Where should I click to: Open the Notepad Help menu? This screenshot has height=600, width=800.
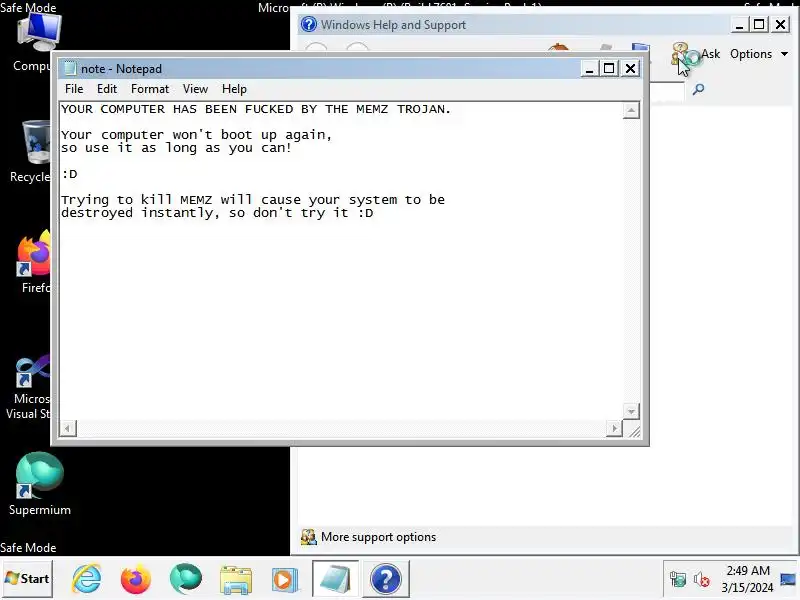pyautogui.click(x=234, y=89)
